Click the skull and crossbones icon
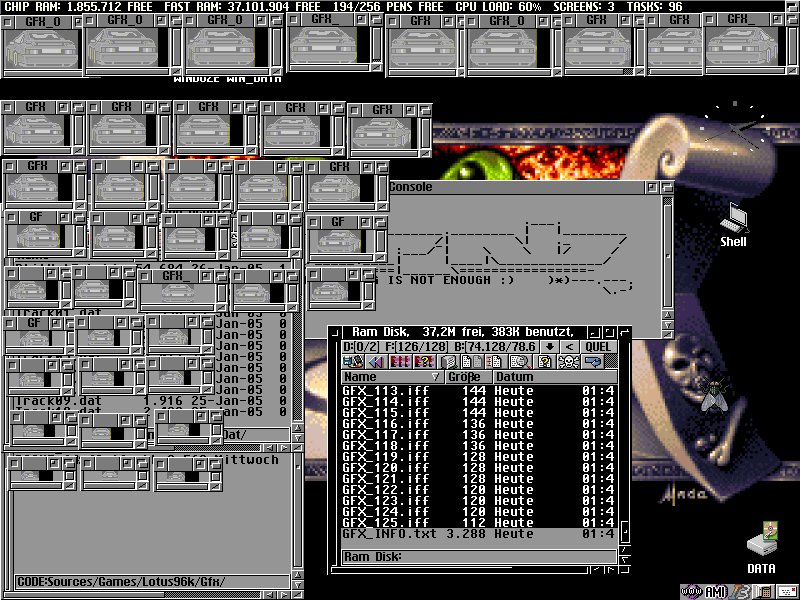 pyautogui.click(x=568, y=362)
